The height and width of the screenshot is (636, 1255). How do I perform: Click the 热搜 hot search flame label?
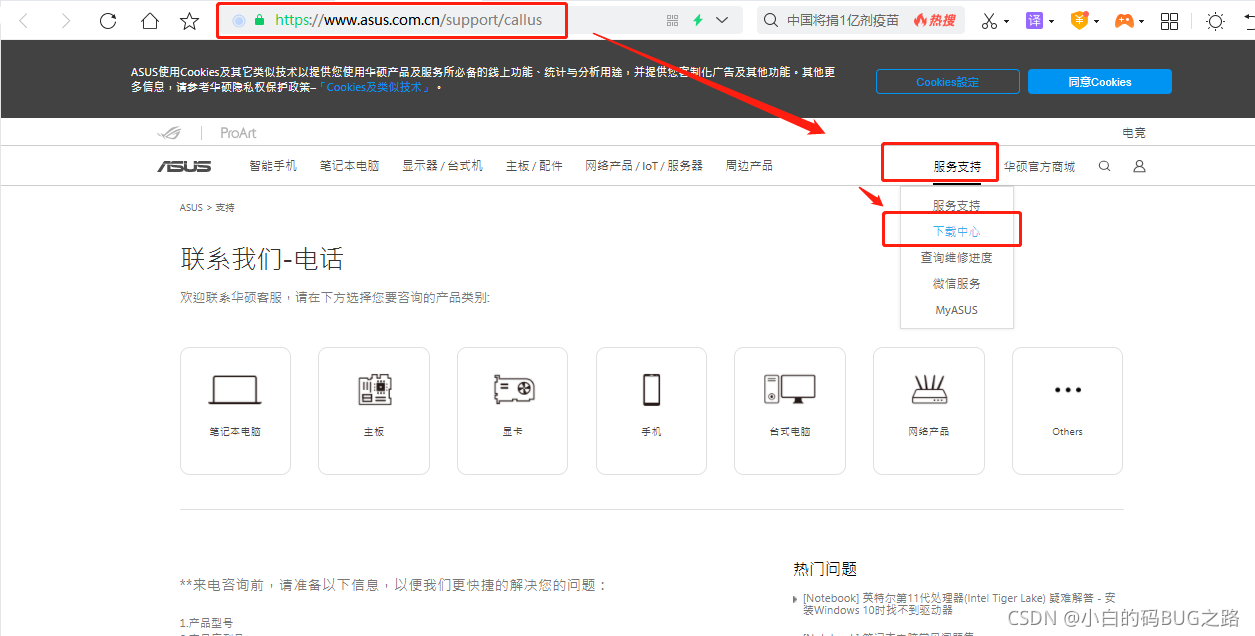pyautogui.click(x=934, y=20)
